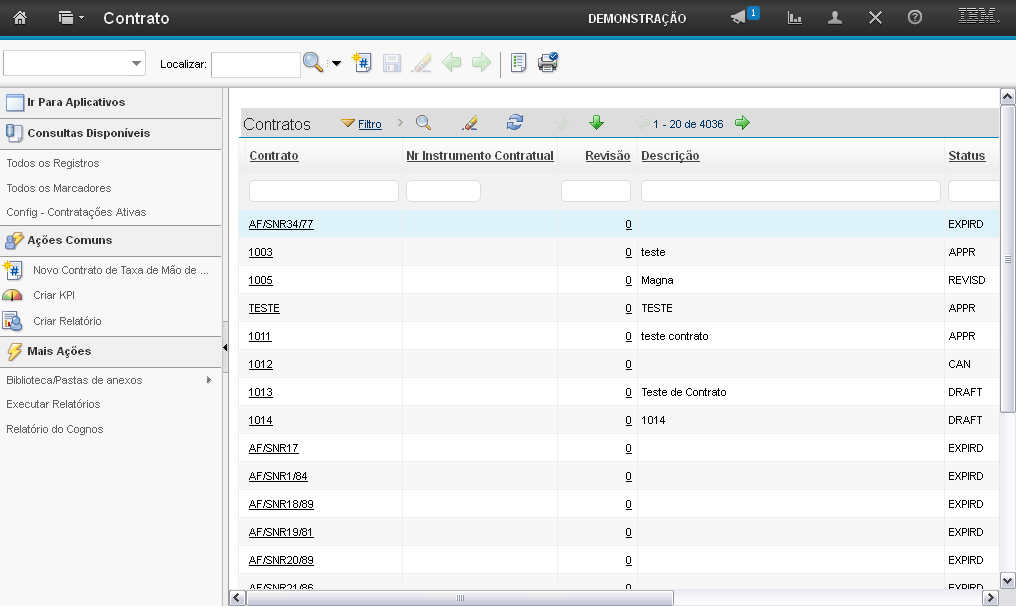Open the Go To menu dropdown
The width and height of the screenshot is (1016, 607).
coord(69,18)
